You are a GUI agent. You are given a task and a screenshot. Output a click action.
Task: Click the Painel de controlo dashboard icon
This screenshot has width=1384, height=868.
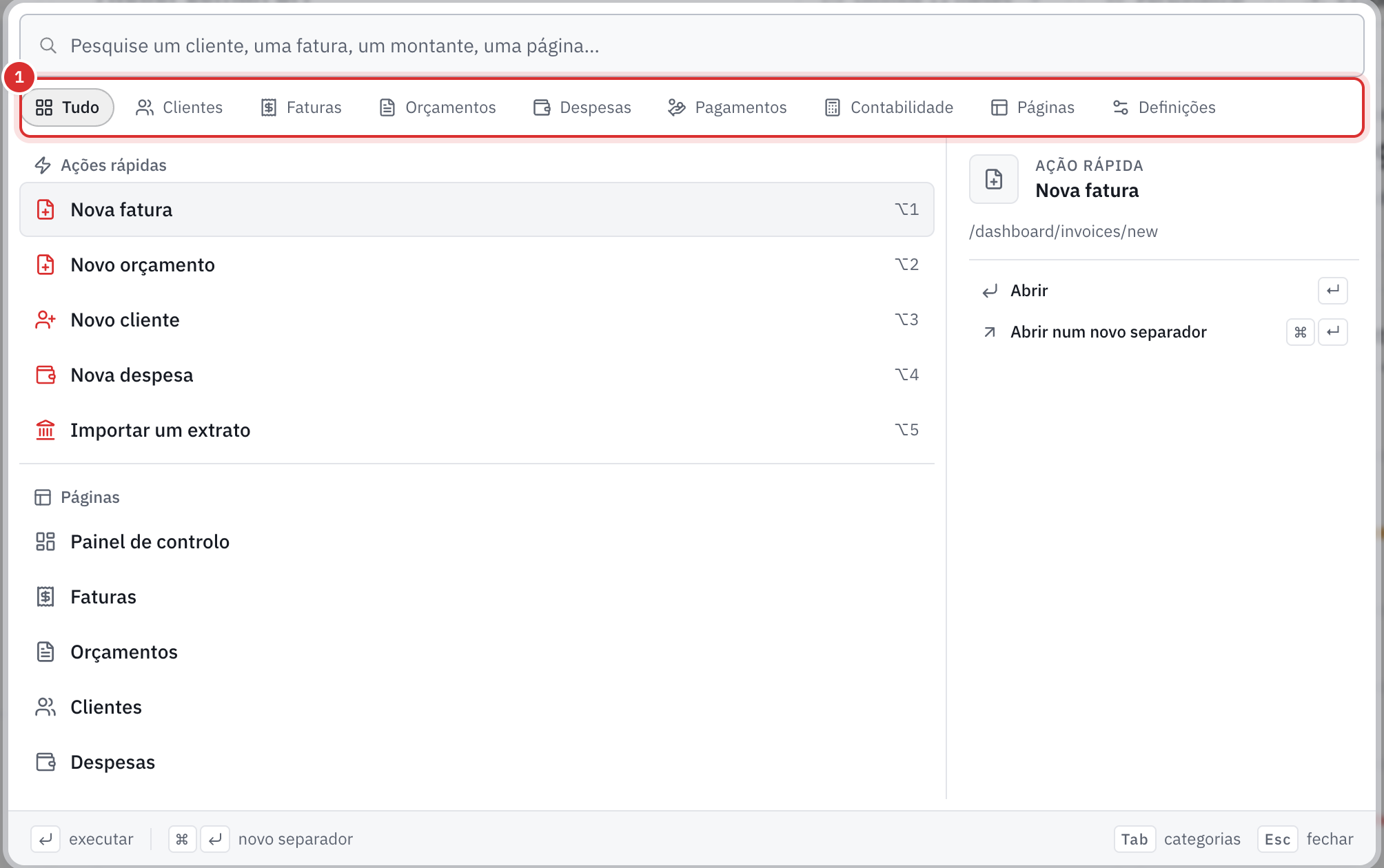pyautogui.click(x=45, y=541)
